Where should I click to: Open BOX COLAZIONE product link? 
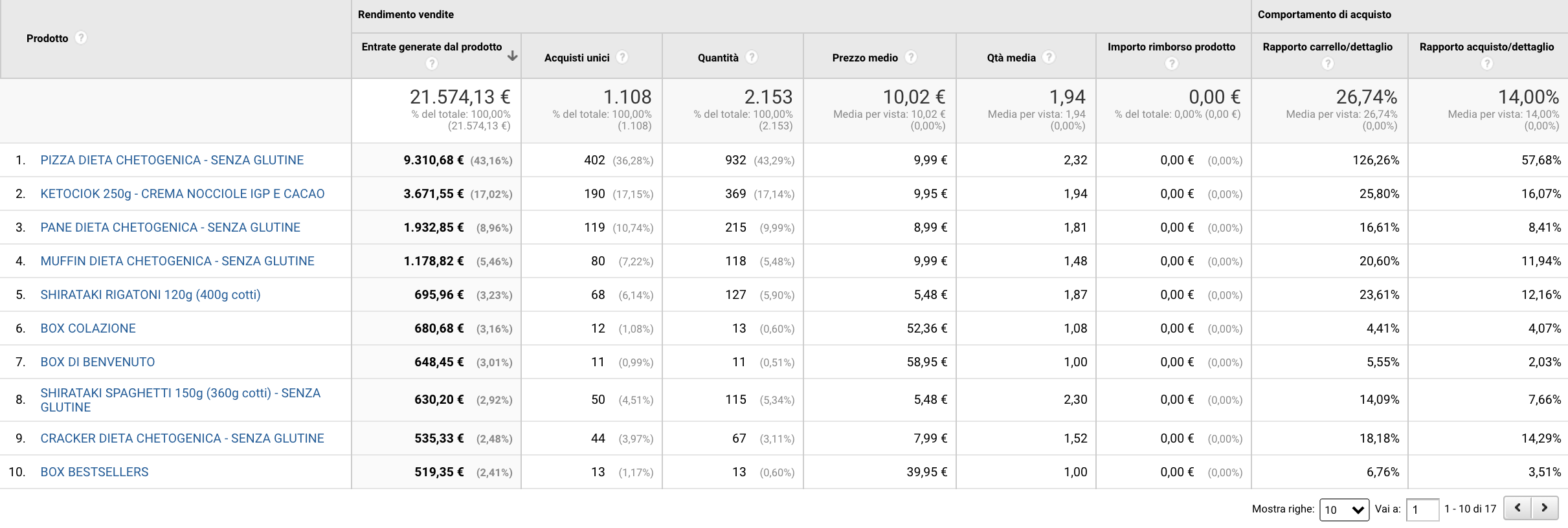click(x=88, y=329)
